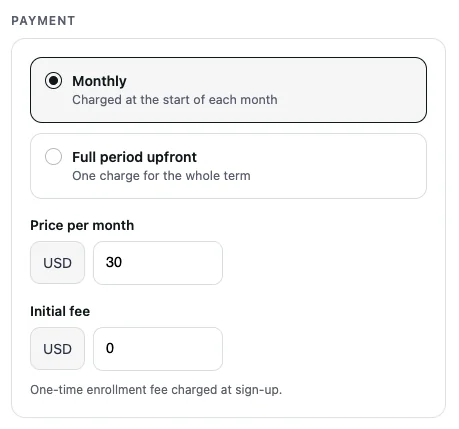Place cursor on the value 0

coord(110,348)
